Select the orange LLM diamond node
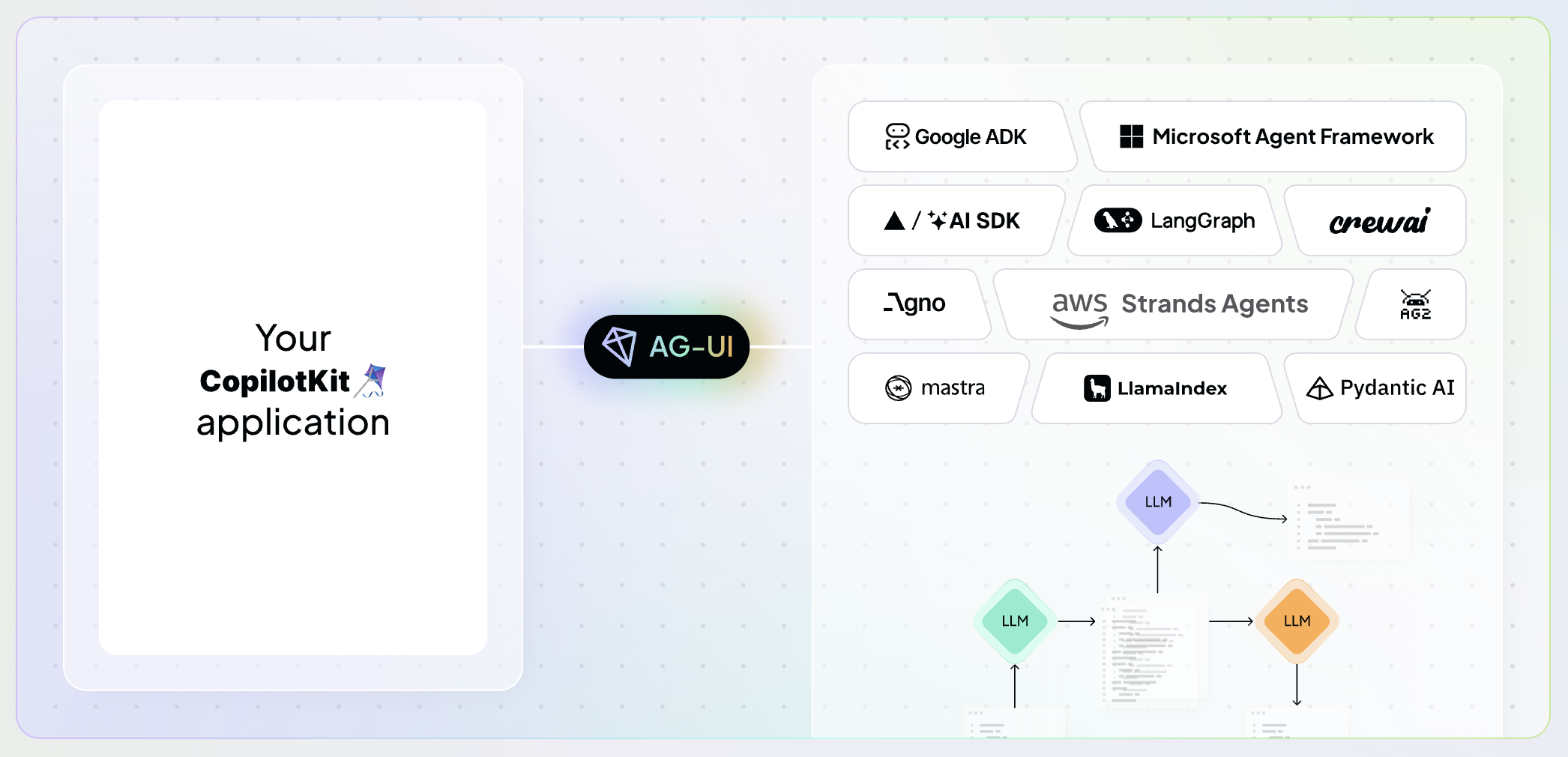The image size is (1568, 757). pos(1297,621)
